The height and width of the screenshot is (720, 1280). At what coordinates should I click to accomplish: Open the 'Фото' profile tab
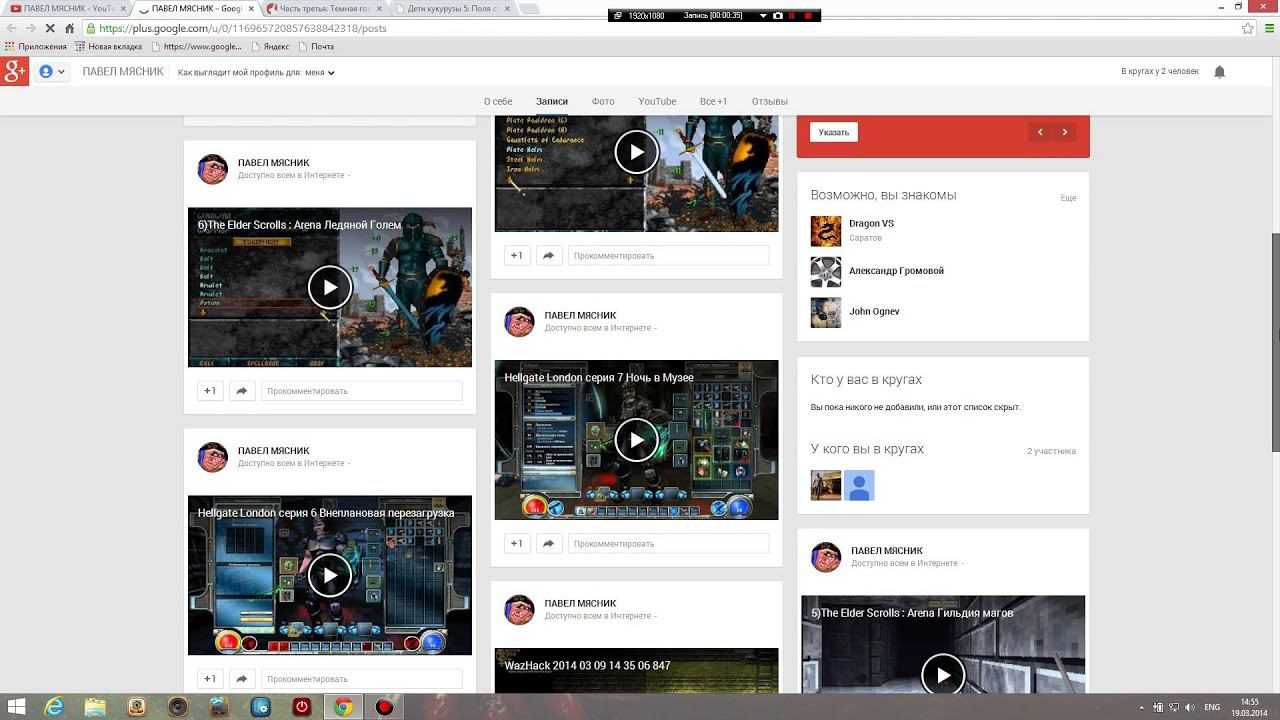tap(603, 101)
